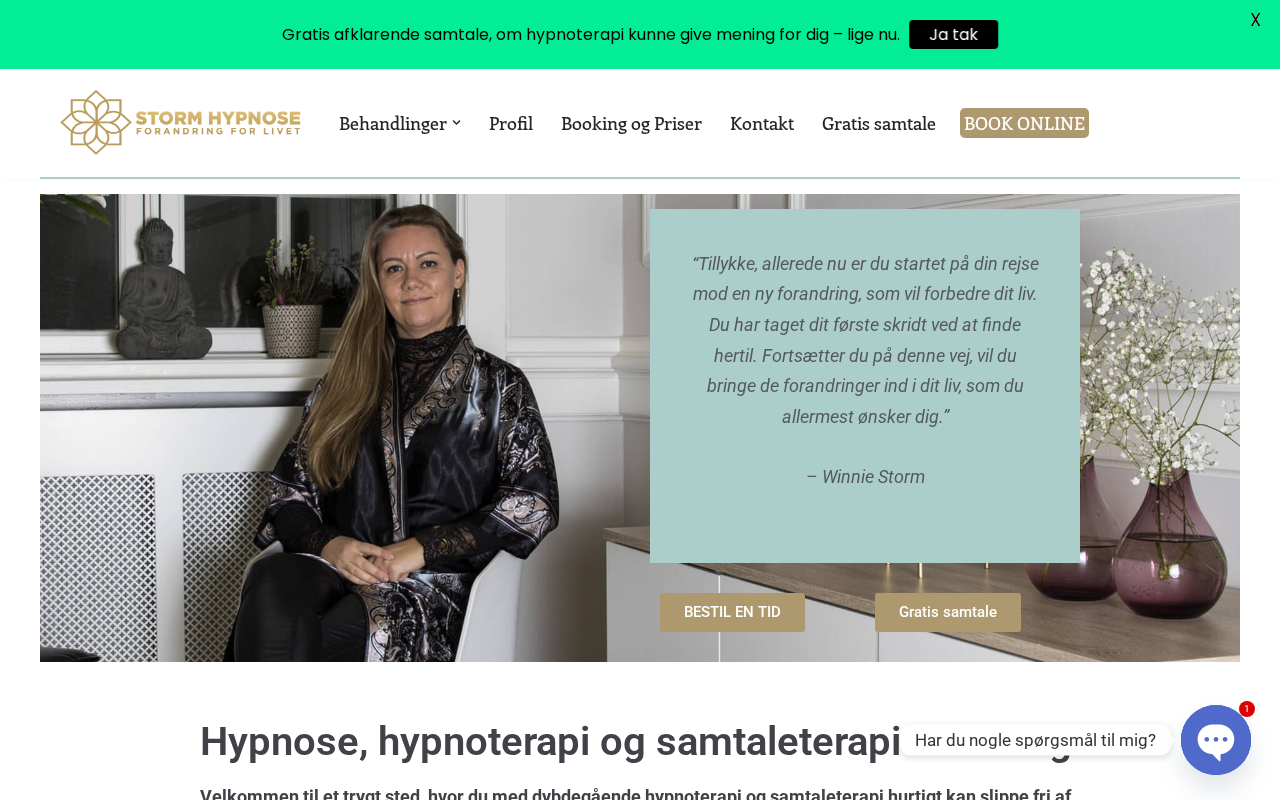The image size is (1280, 800).
Task: Expand the Behandlinger dropdown chevron
Action: [456, 123]
